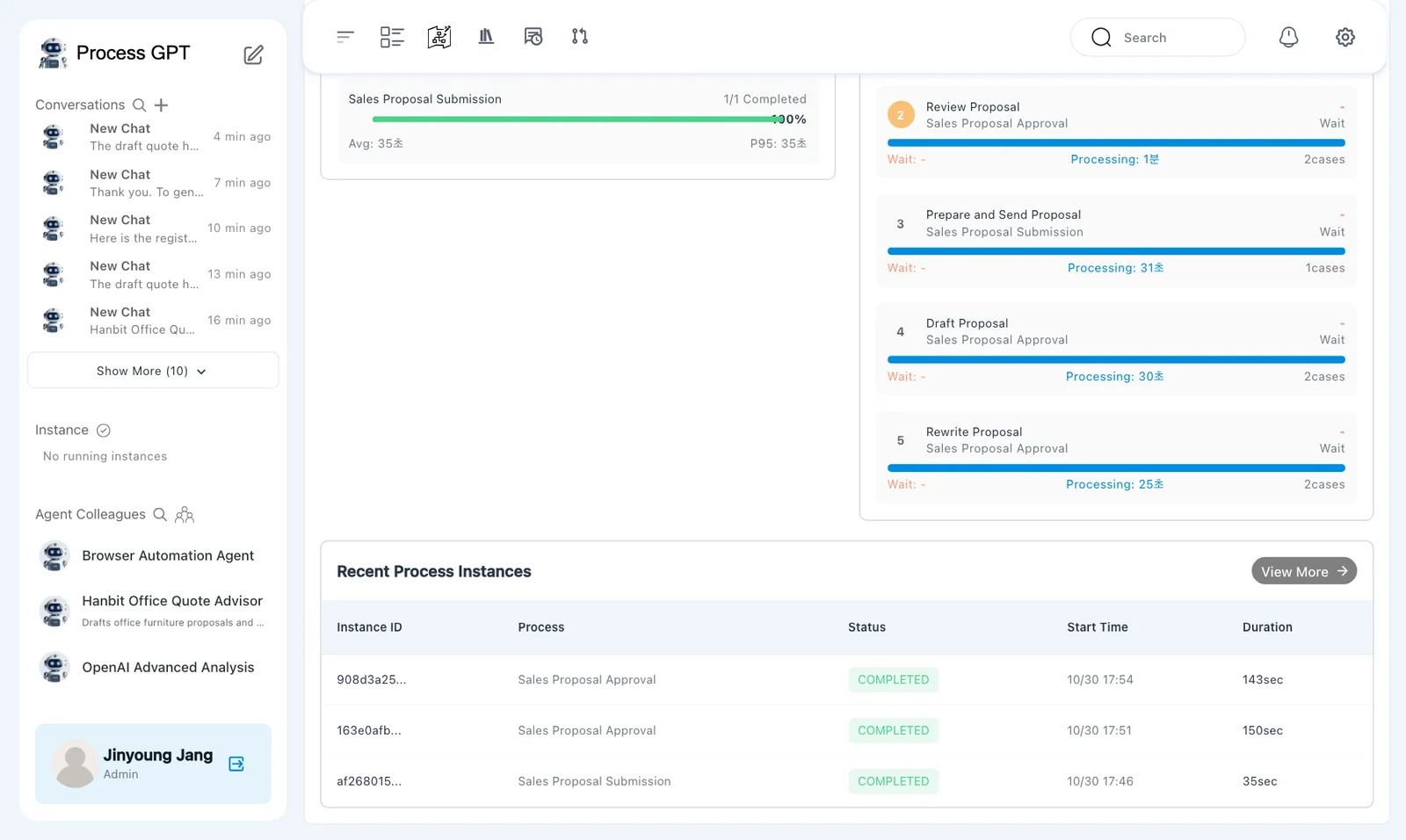
Task: Open notifications bell icon
Action: click(1288, 37)
